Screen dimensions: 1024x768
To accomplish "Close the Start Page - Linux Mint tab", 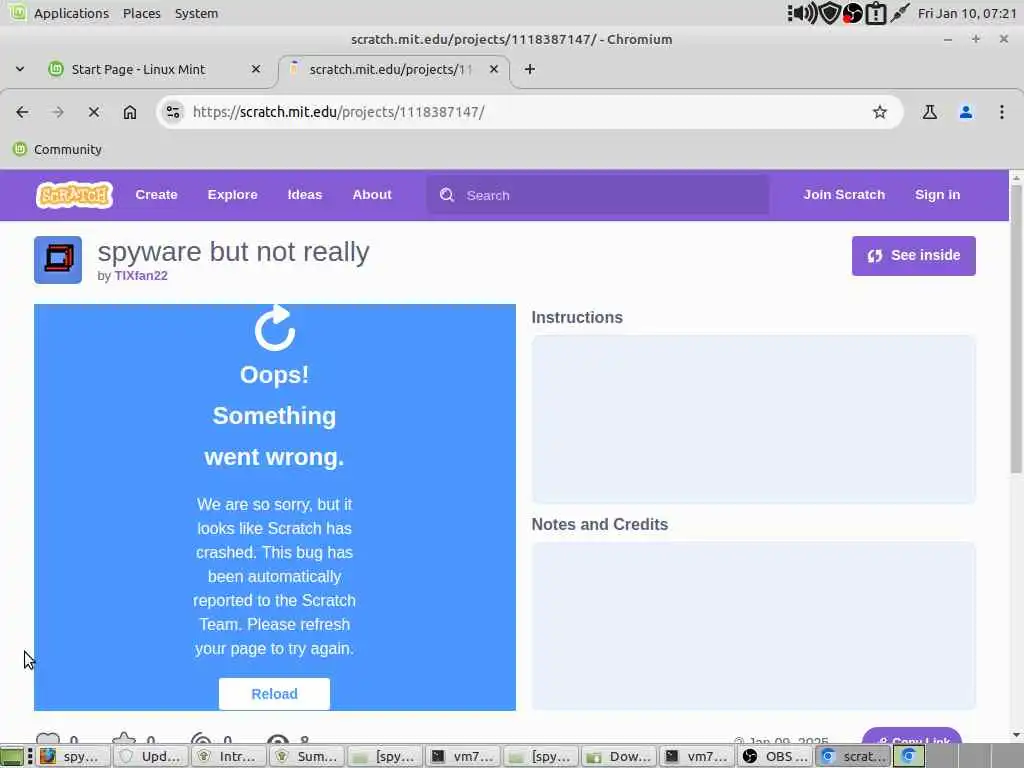I will (x=256, y=69).
